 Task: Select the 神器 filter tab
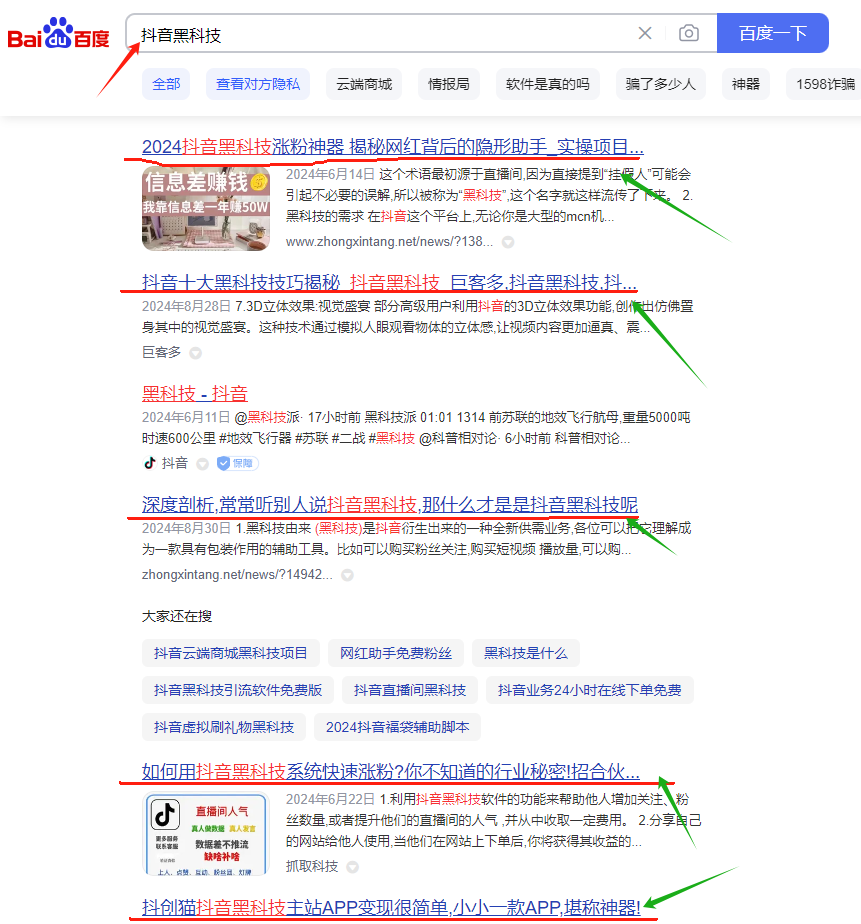pos(745,84)
